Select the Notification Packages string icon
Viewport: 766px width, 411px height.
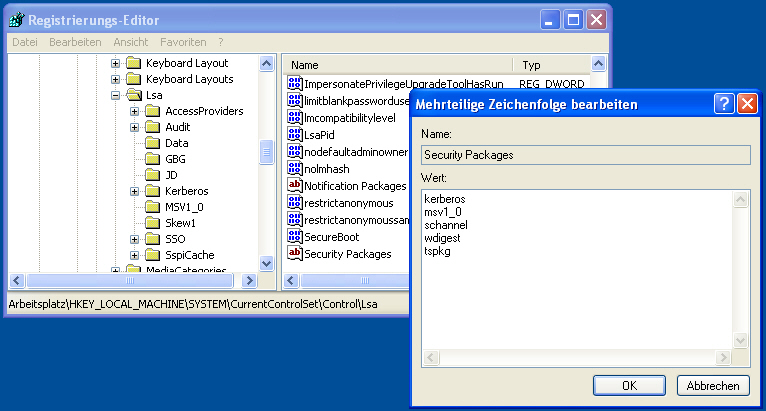pos(295,185)
